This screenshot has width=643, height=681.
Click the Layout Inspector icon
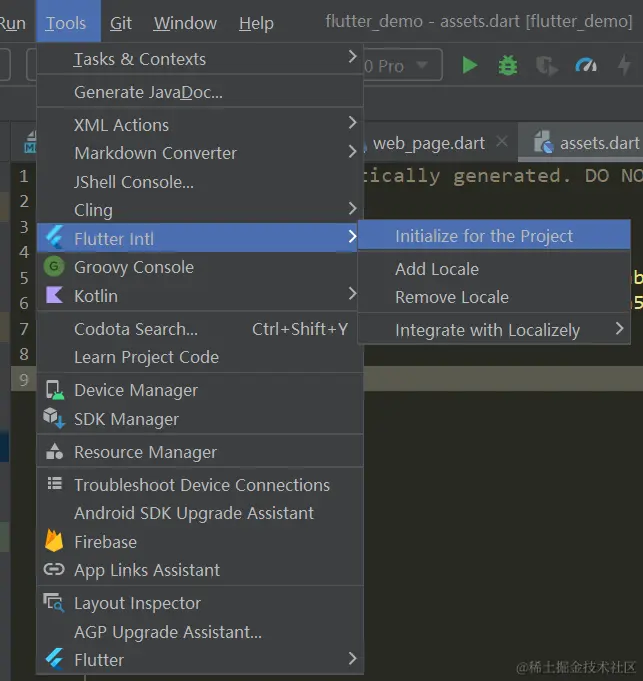pyautogui.click(x=54, y=603)
